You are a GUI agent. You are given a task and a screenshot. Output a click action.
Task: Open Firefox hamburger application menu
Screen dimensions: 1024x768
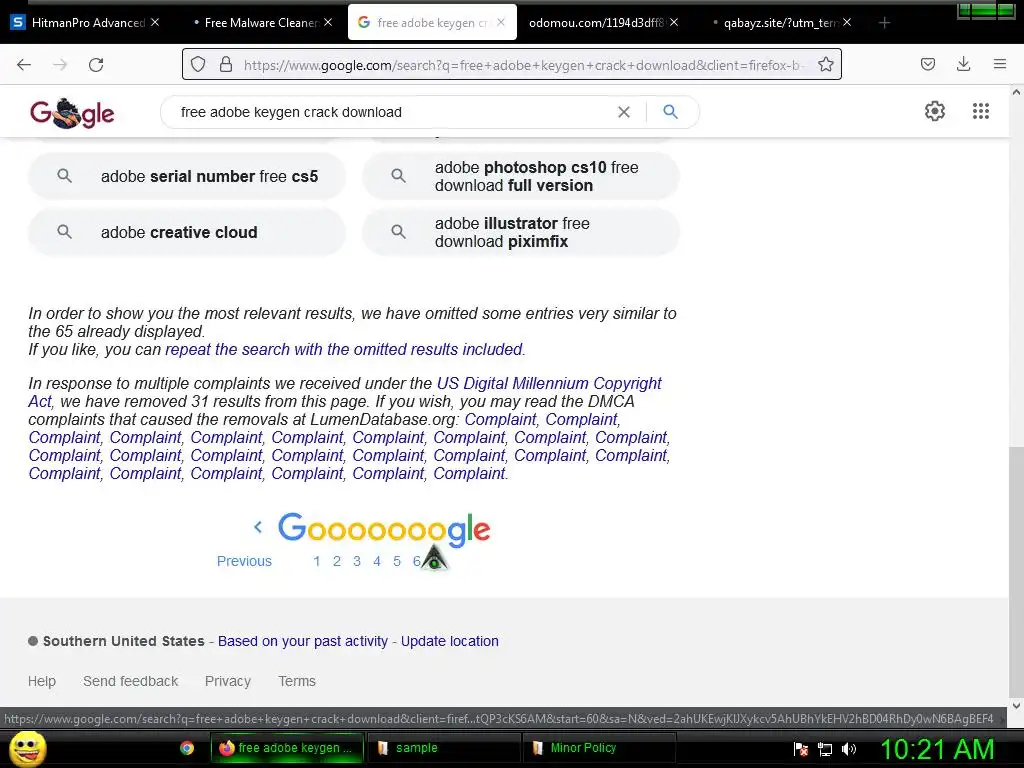[x=1000, y=64]
